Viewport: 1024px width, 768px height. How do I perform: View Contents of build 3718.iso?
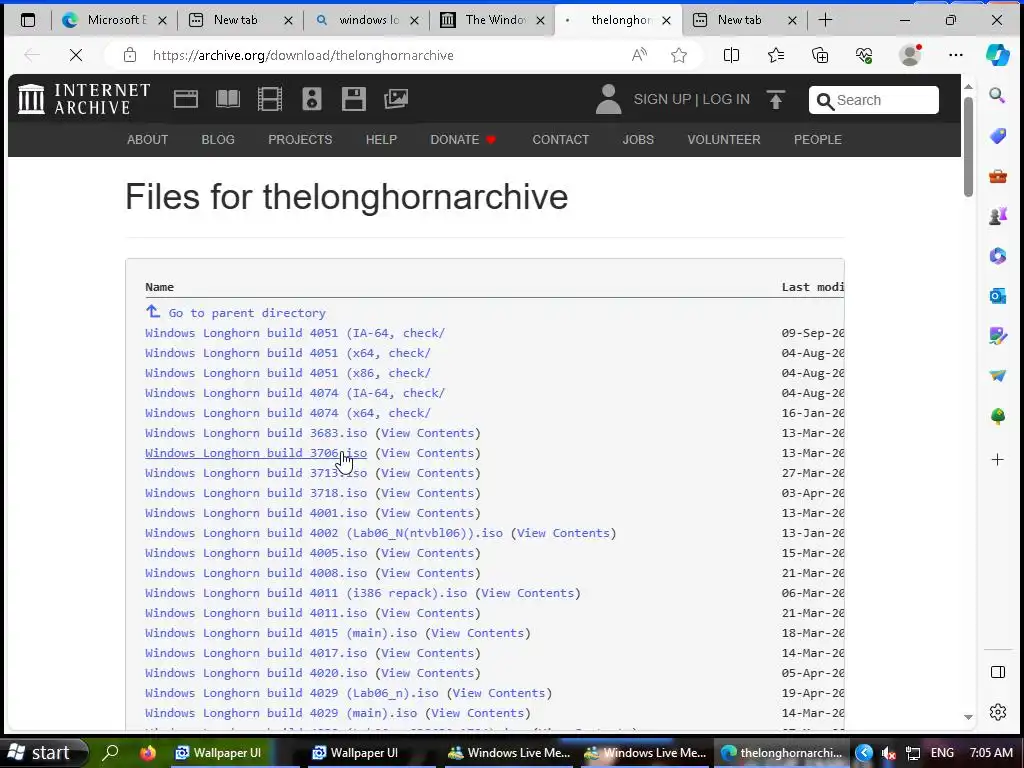(x=428, y=493)
